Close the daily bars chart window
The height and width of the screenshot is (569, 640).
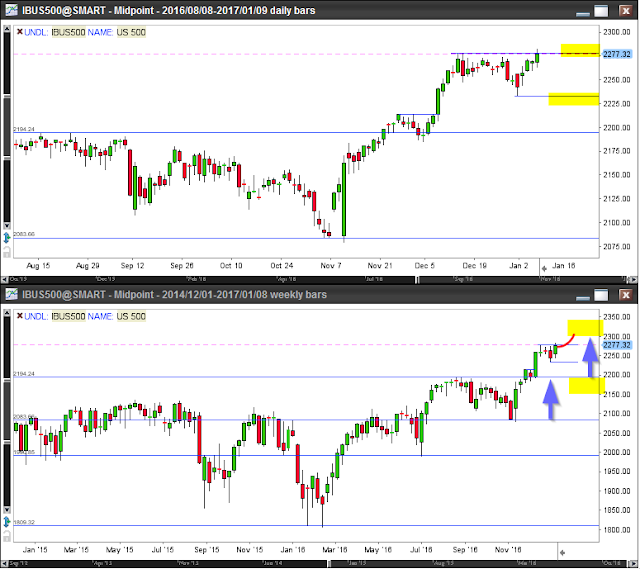(x=625, y=11)
